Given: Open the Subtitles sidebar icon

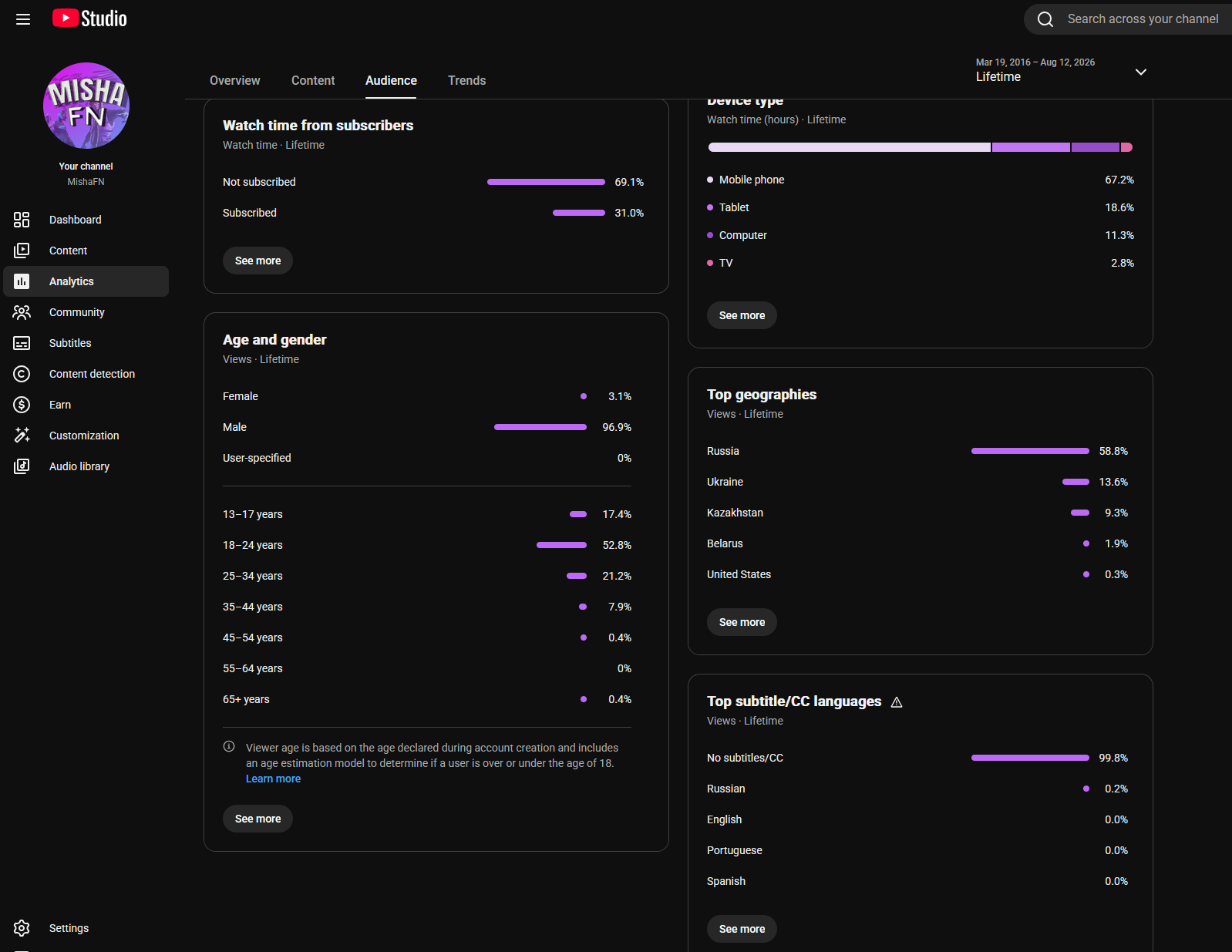Looking at the screenshot, I should pyautogui.click(x=22, y=343).
